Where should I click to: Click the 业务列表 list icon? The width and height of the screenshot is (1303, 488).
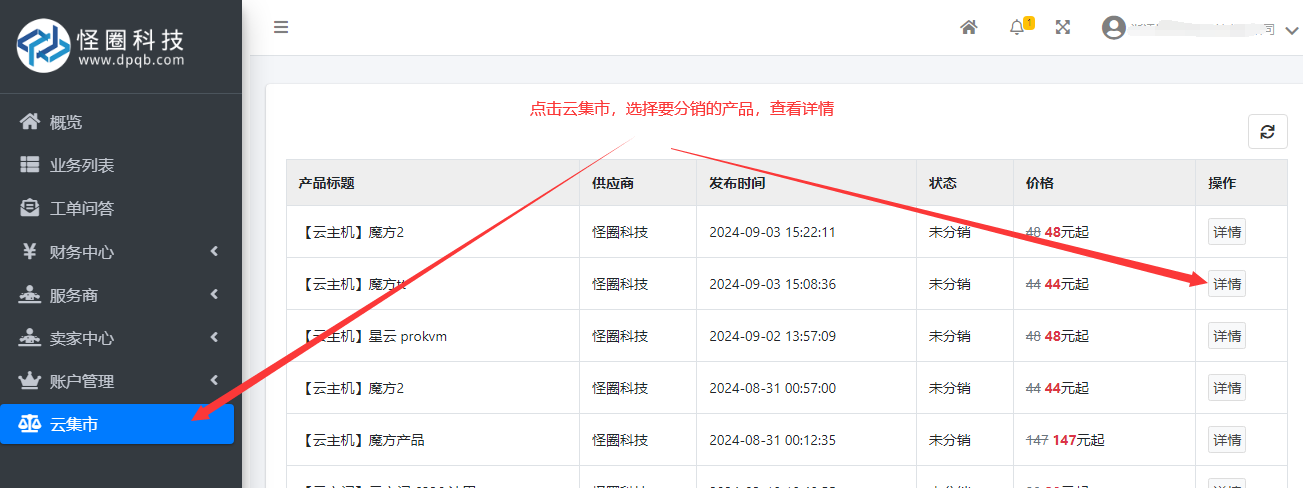tap(30, 165)
